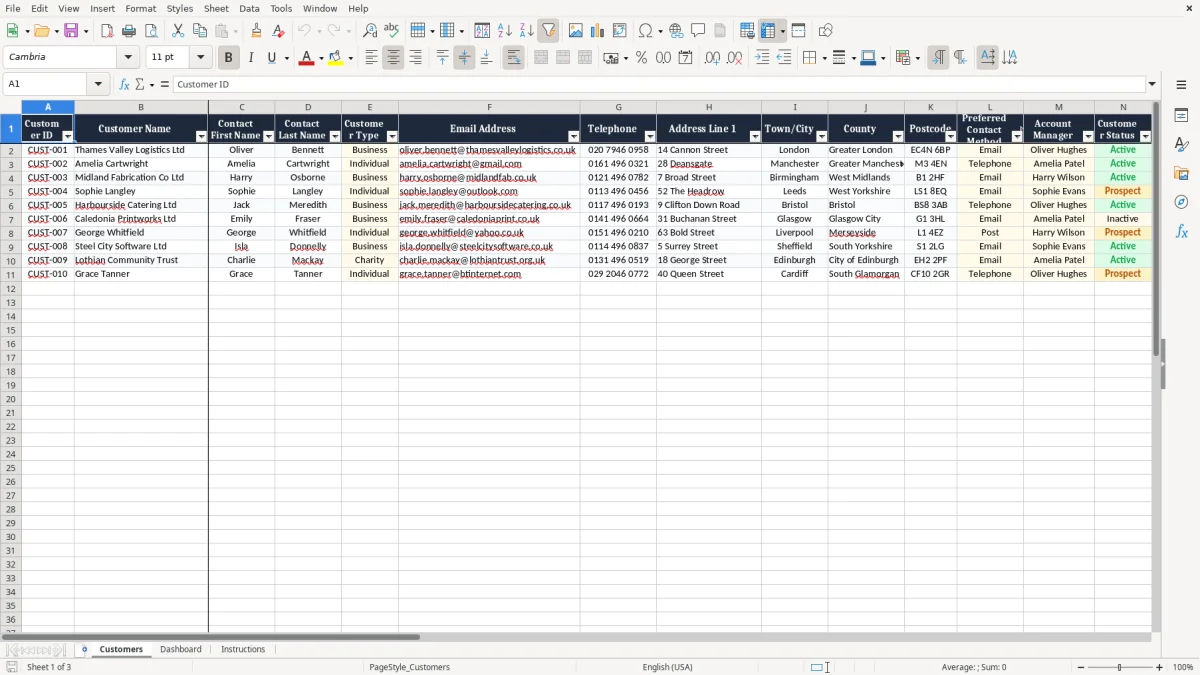Open font color dropdown arrow
Image resolution: width=1200 pixels, height=675 pixels.
click(320, 58)
